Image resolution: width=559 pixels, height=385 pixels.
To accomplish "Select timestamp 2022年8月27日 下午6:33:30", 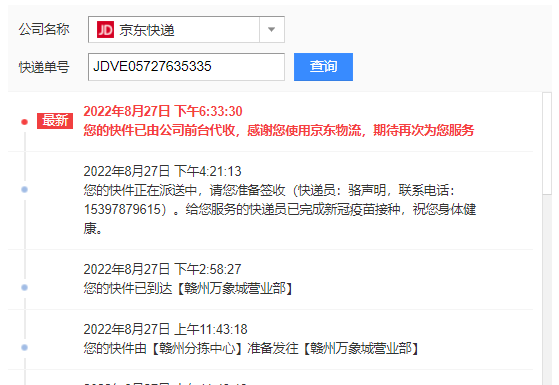I will point(163,112).
